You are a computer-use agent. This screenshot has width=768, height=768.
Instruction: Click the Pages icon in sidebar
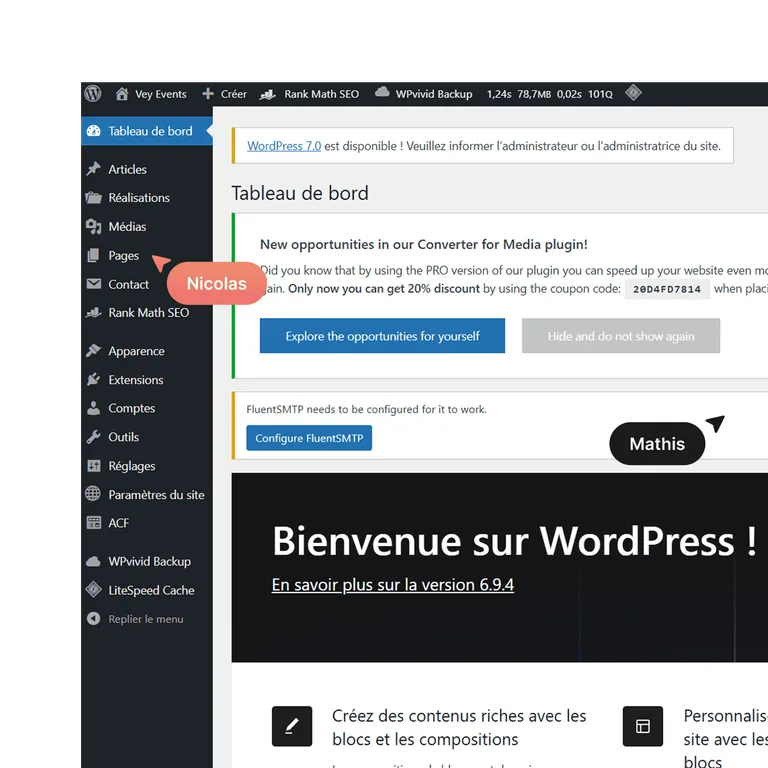(x=93, y=255)
